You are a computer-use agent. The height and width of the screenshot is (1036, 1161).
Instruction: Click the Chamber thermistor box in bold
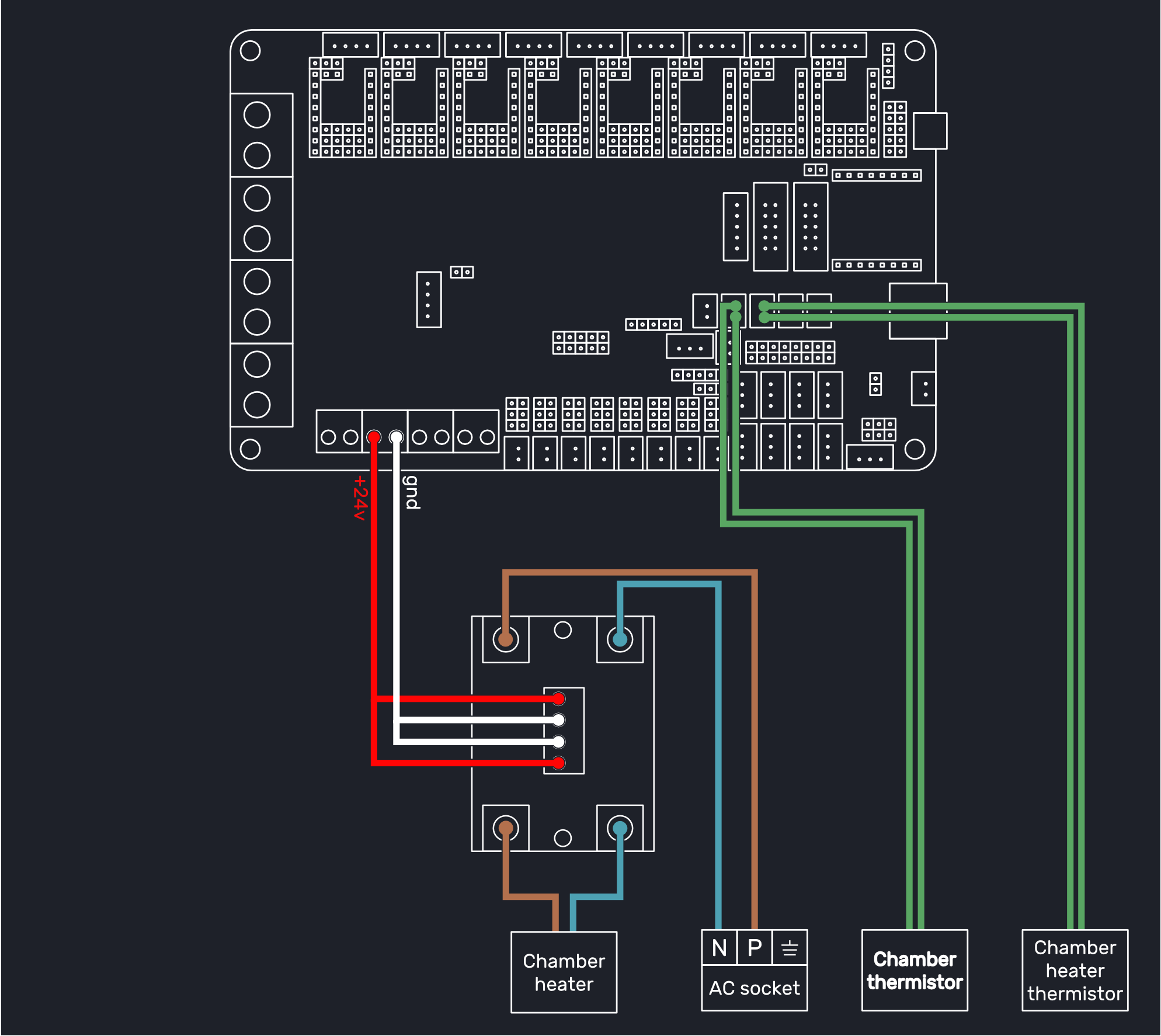pos(915,970)
